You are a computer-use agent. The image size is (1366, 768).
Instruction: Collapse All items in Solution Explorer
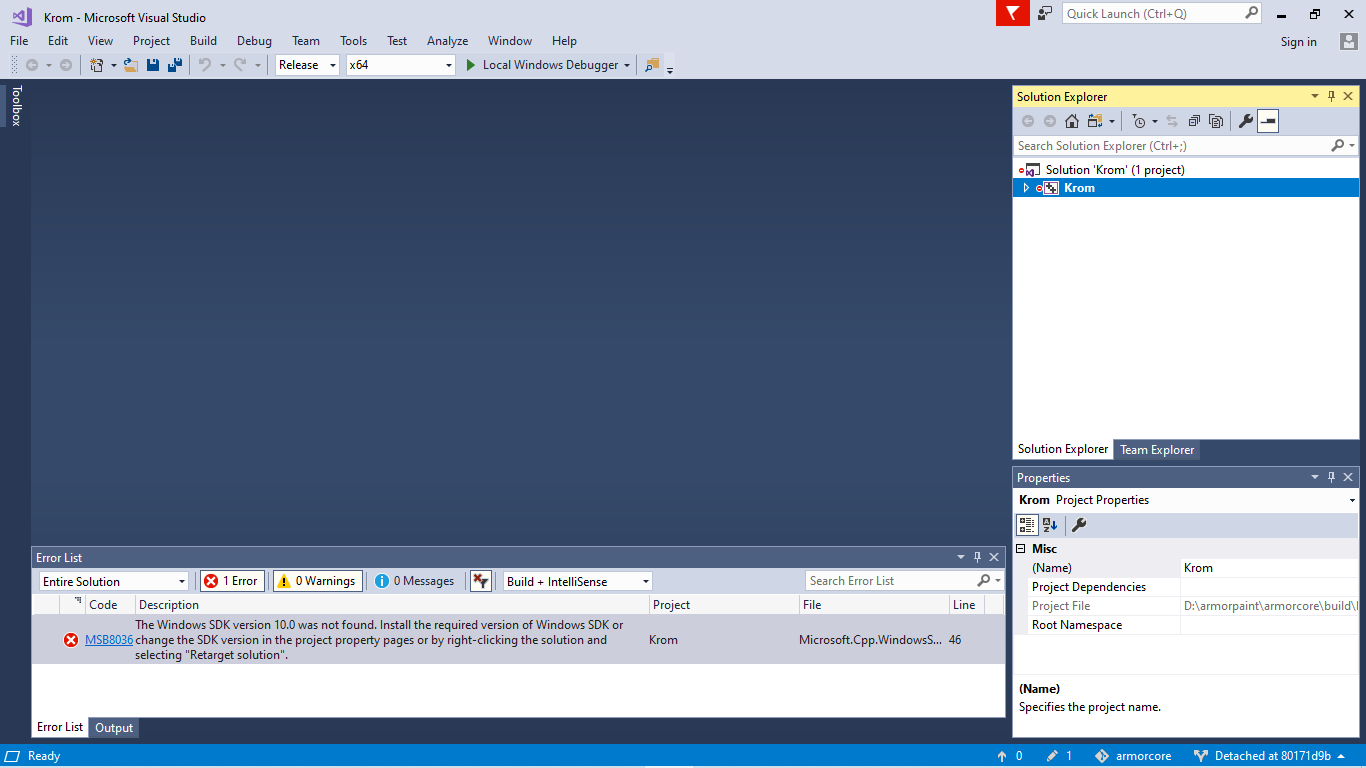[x=1193, y=120]
